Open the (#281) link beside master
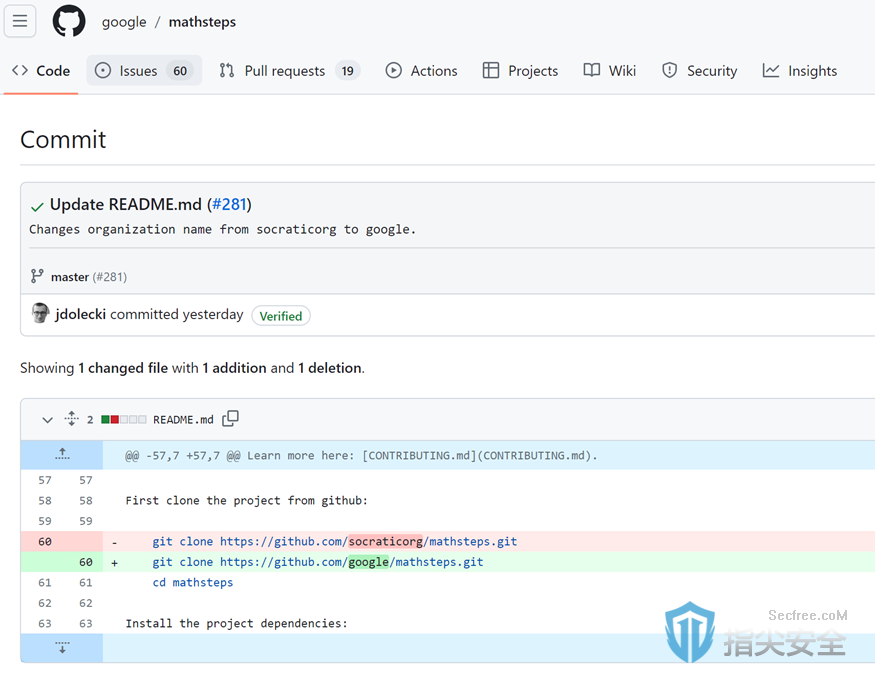This screenshot has height=676, width=875. pyautogui.click(x=109, y=277)
